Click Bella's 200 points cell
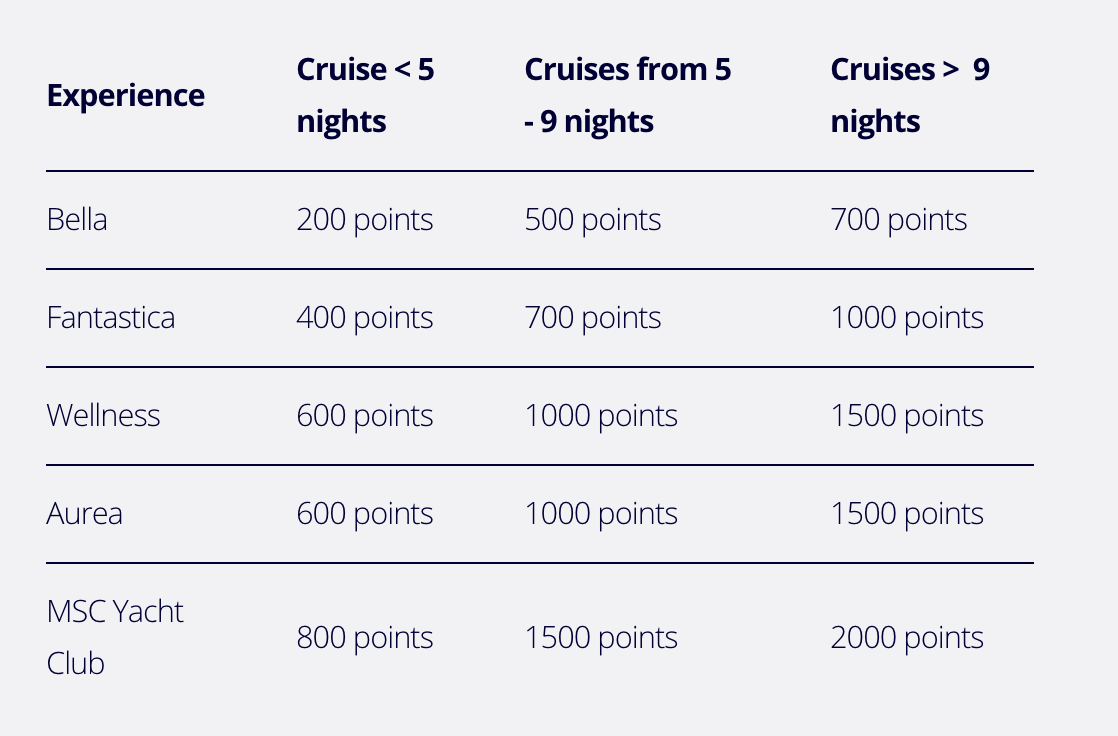The width and height of the screenshot is (1118, 736). (x=365, y=220)
